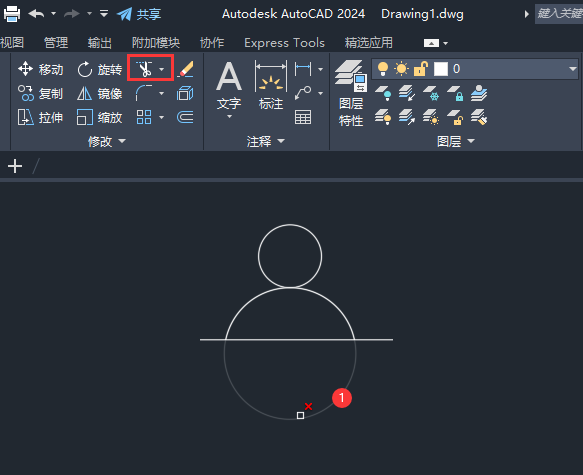Select the 移动 move tool
Image resolution: width=583 pixels, height=475 pixels.
[x=41, y=69]
